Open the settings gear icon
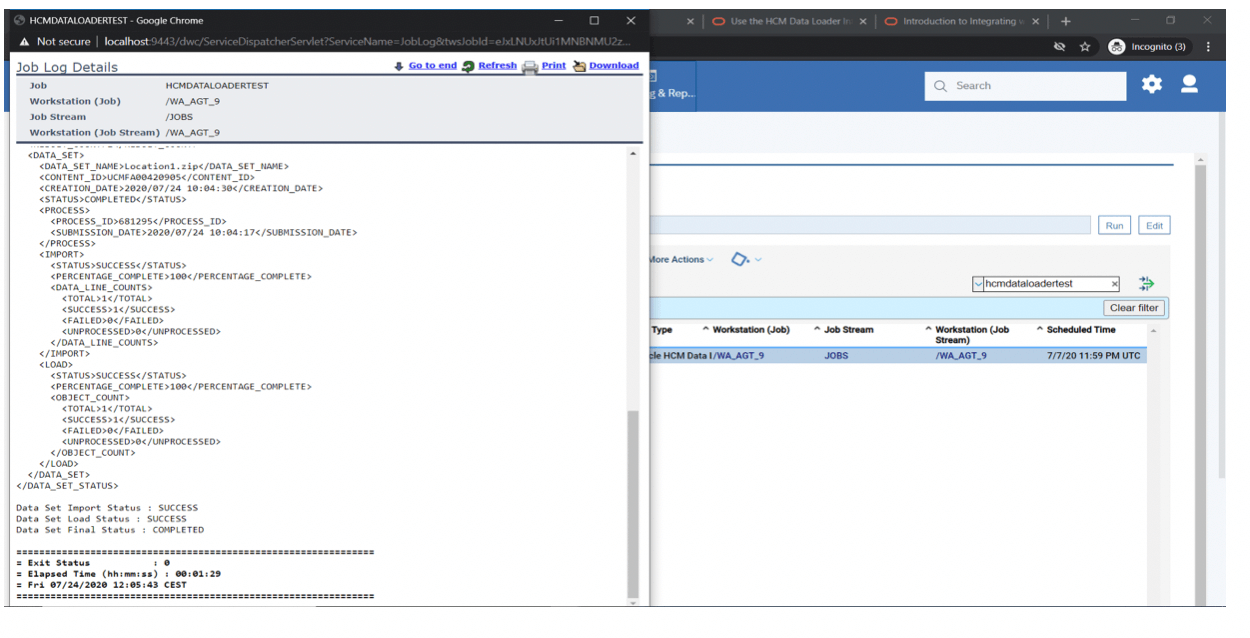This screenshot has width=1250, height=638. [x=1152, y=86]
